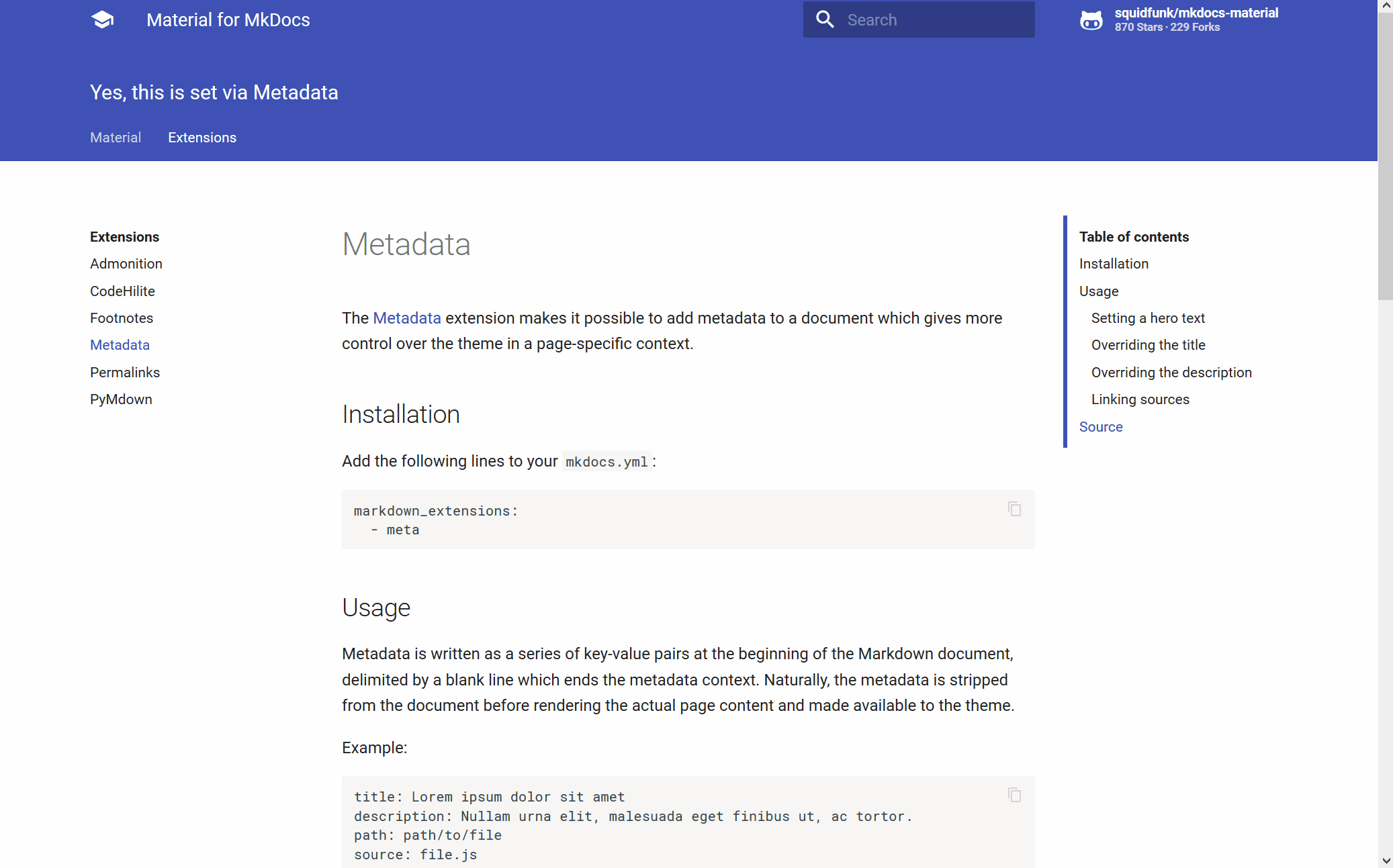Open the Permalinks documentation page

(125, 372)
